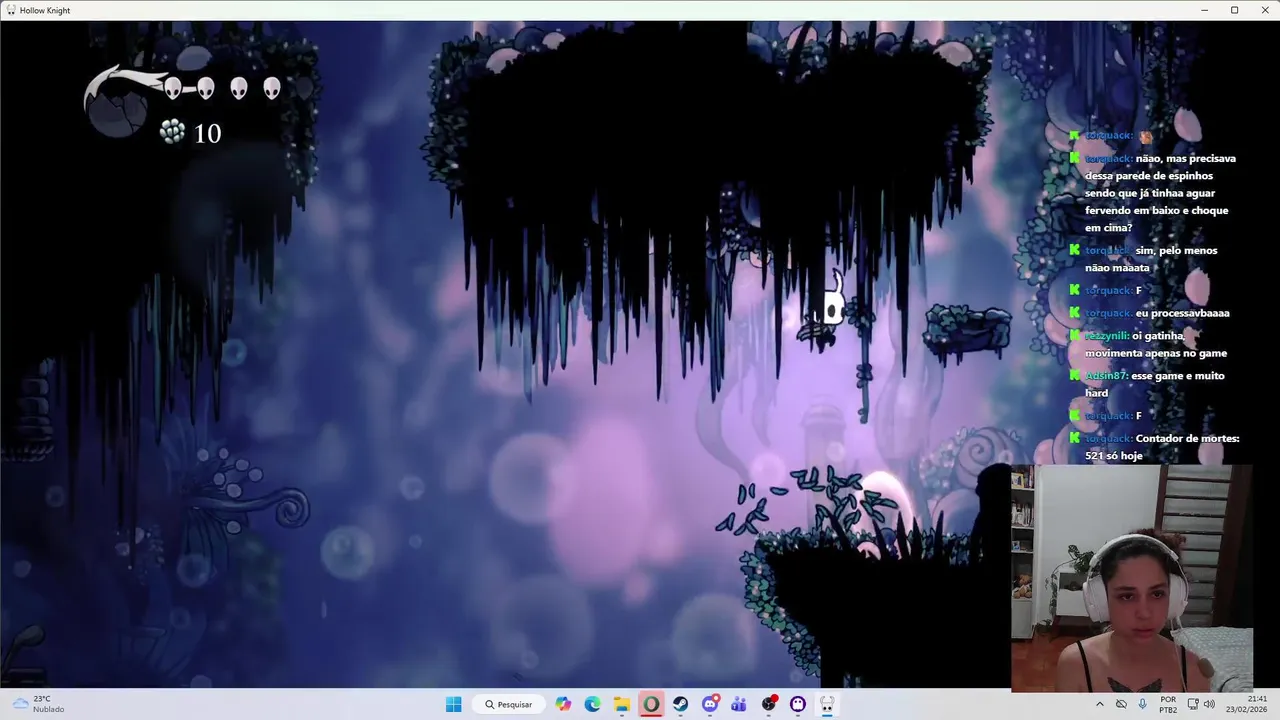The image size is (1280, 720).
Task: Open the purple ghost app in taskbar
Action: pos(798,704)
